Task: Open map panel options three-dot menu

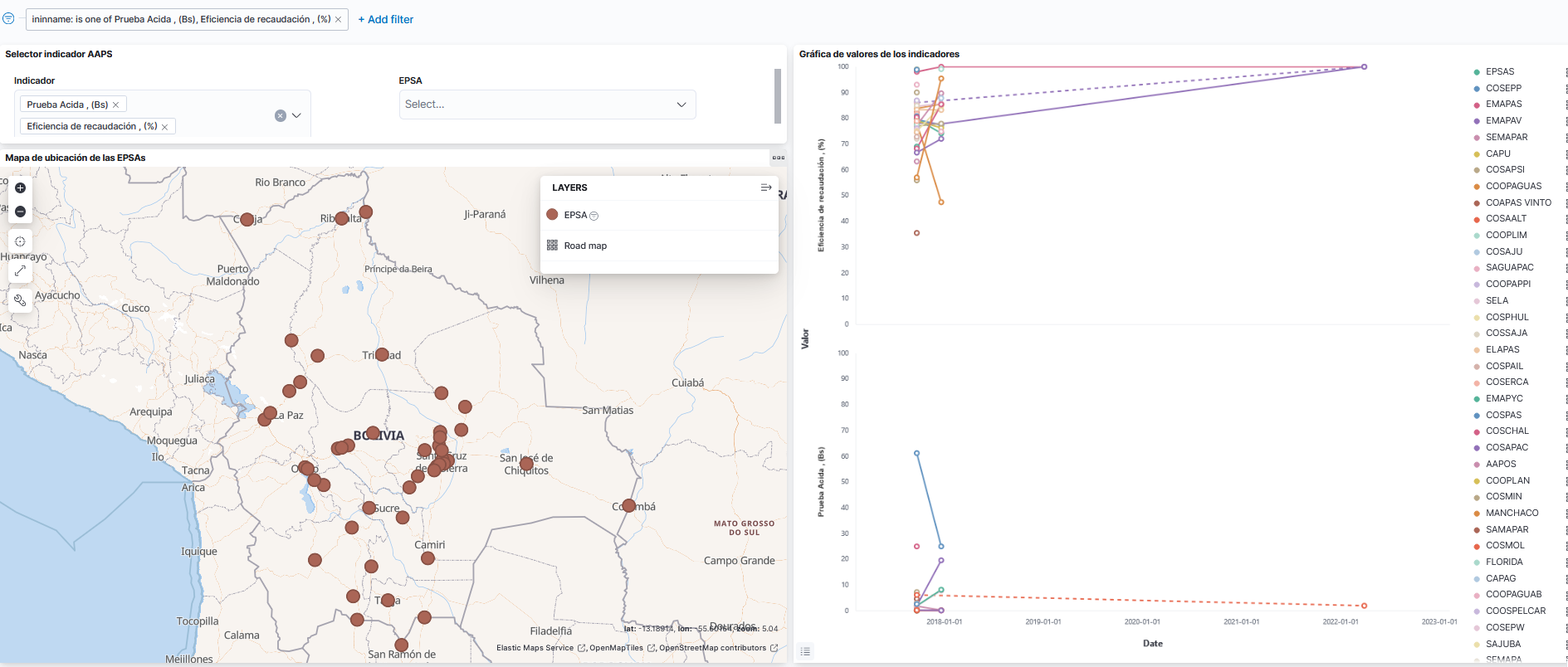Action: point(778,158)
